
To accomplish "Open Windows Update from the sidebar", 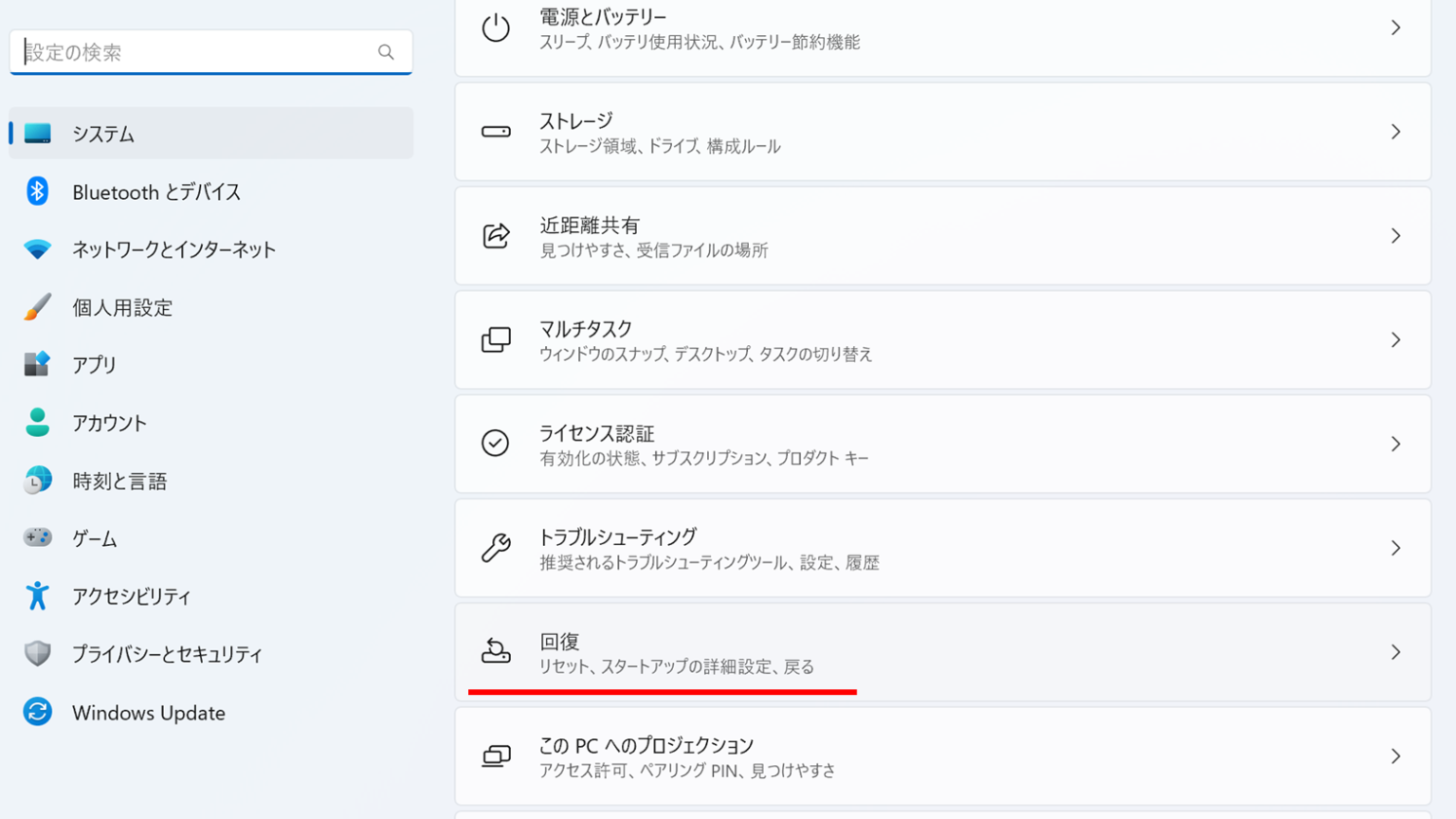I will pos(148,712).
